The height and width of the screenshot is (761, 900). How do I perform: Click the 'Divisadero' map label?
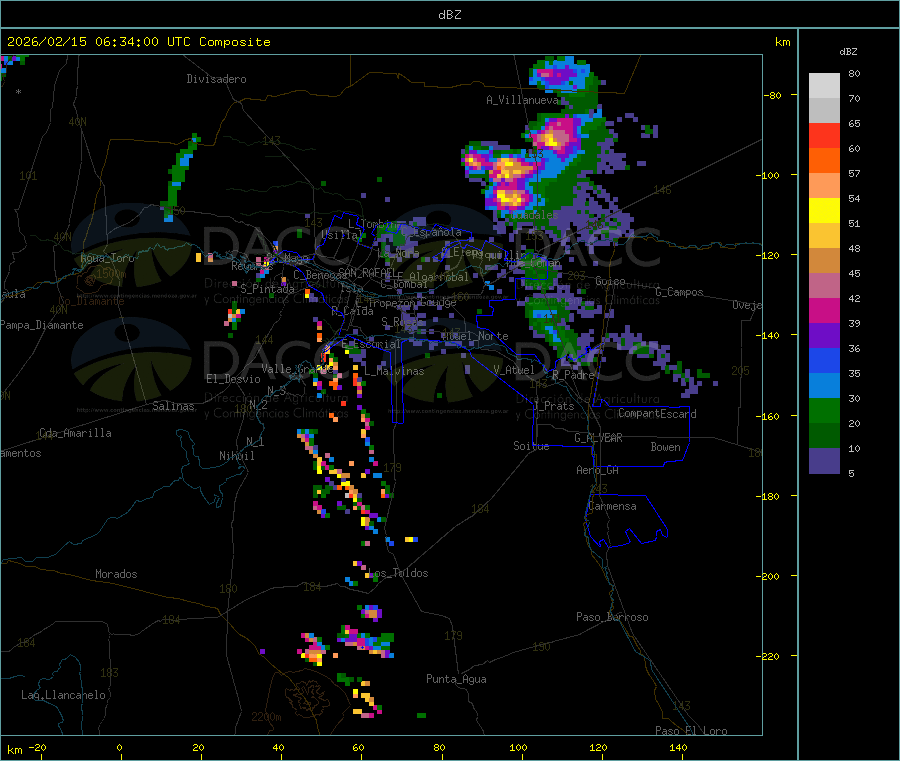pyautogui.click(x=216, y=79)
